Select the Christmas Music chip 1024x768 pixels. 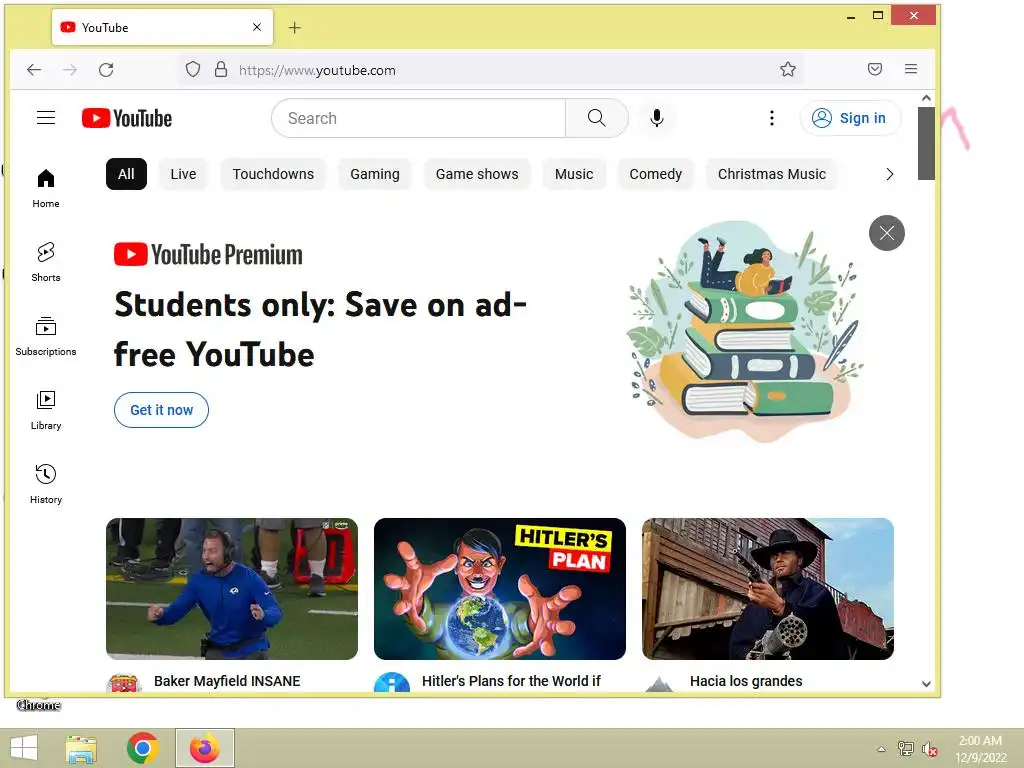click(772, 174)
